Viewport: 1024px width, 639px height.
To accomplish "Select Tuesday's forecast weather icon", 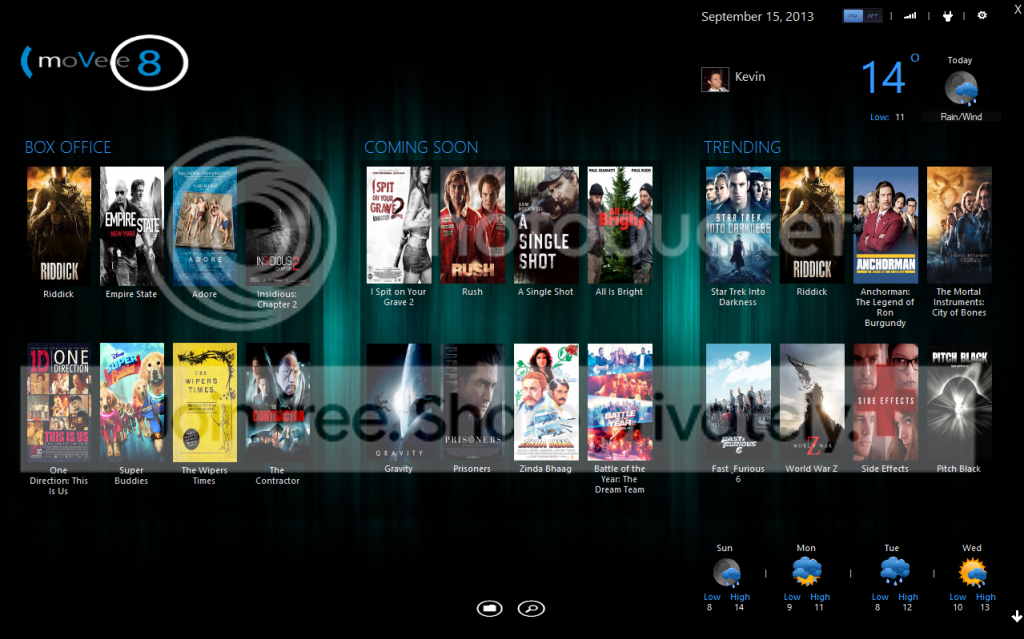I will 894,572.
